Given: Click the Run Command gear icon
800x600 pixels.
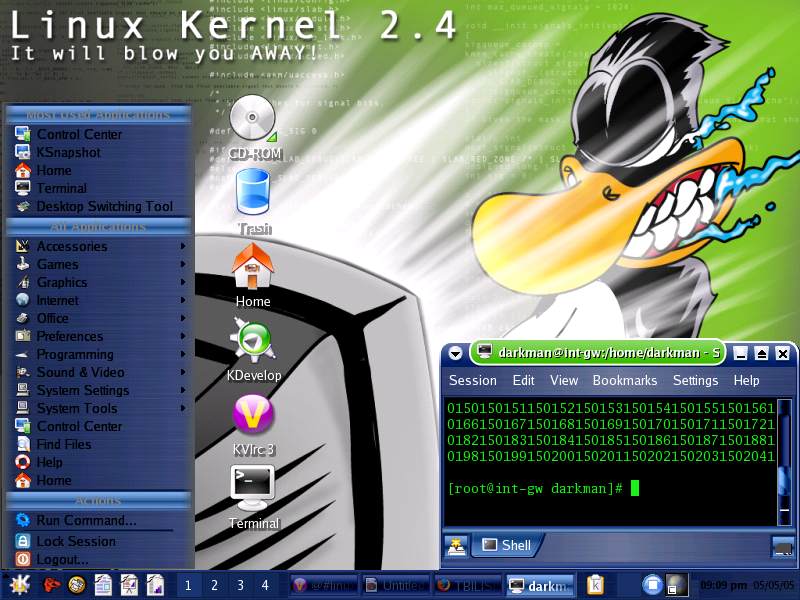Looking at the screenshot, I should point(22,520).
